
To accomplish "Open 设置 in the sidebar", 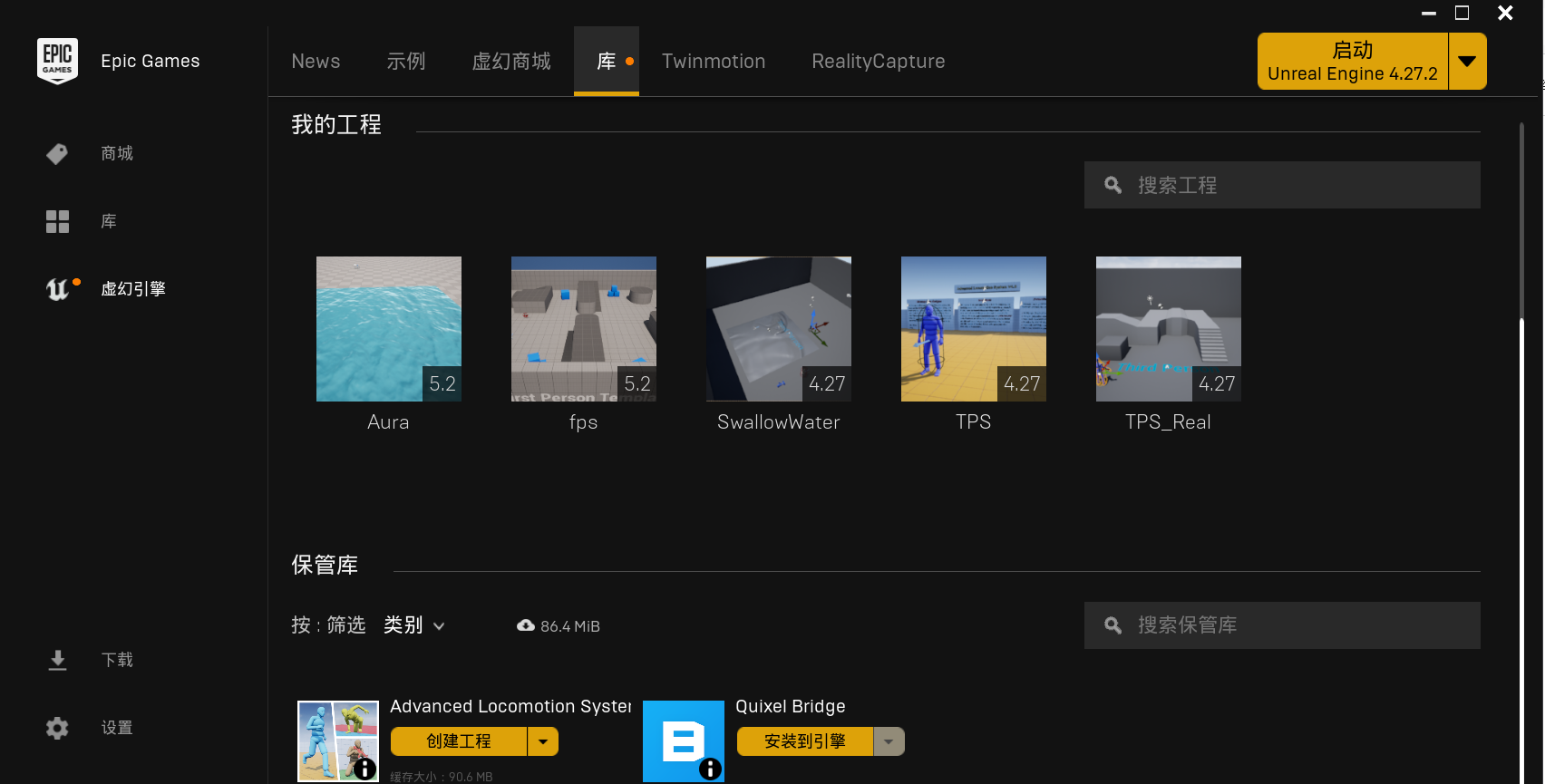I will coord(117,728).
